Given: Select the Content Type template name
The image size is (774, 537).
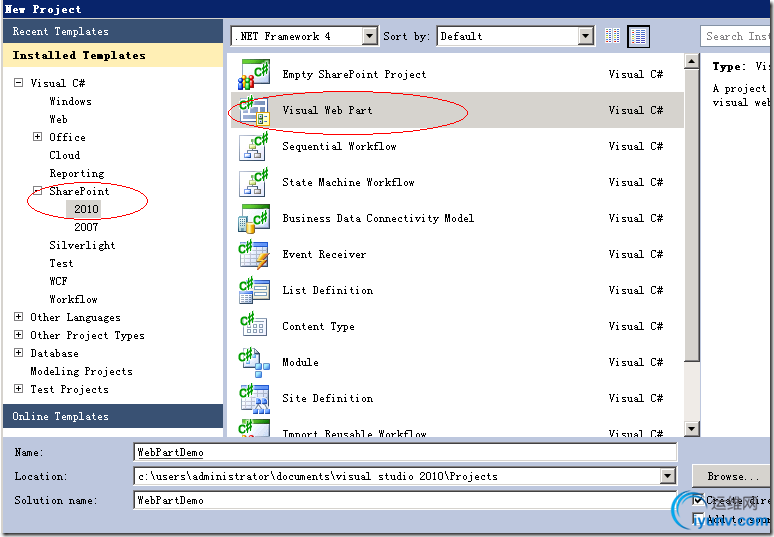Looking at the screenshot, I should tap(318, 327).
